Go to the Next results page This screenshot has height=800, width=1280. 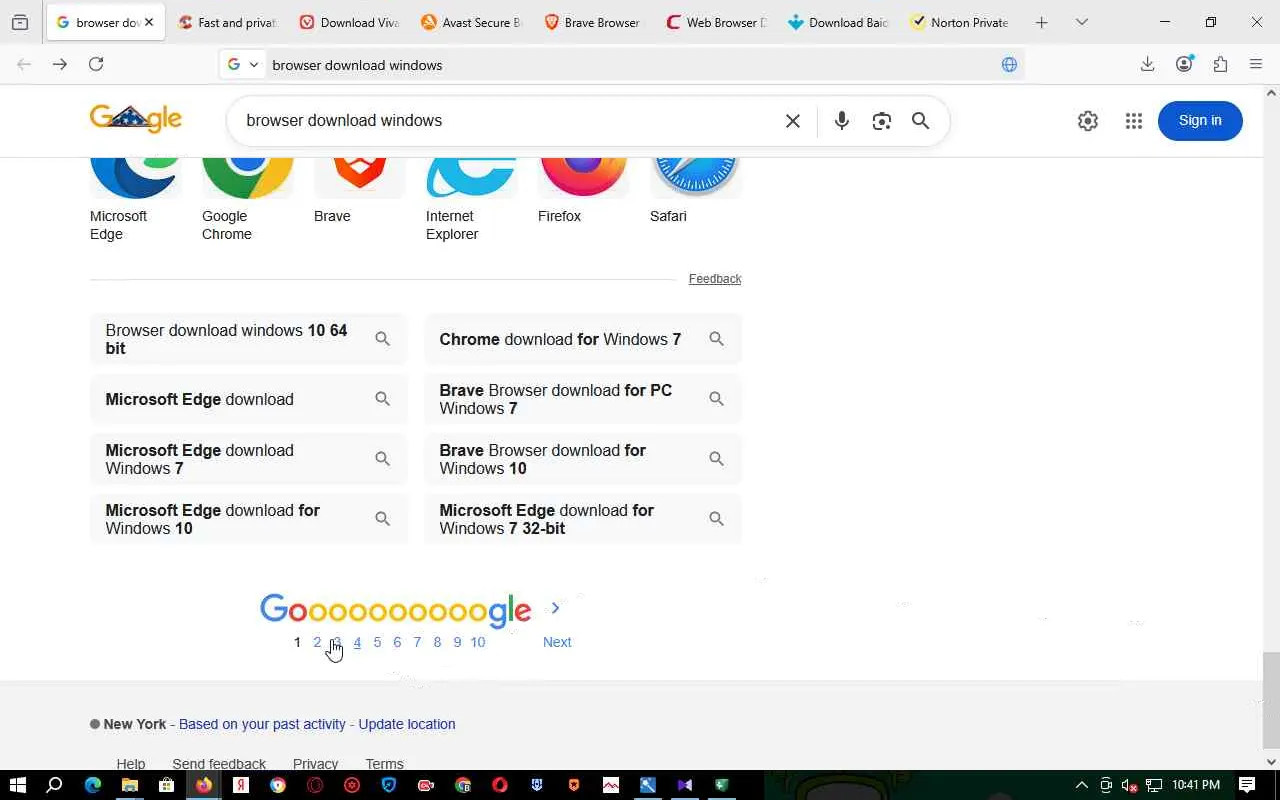(x=557, y=642)
